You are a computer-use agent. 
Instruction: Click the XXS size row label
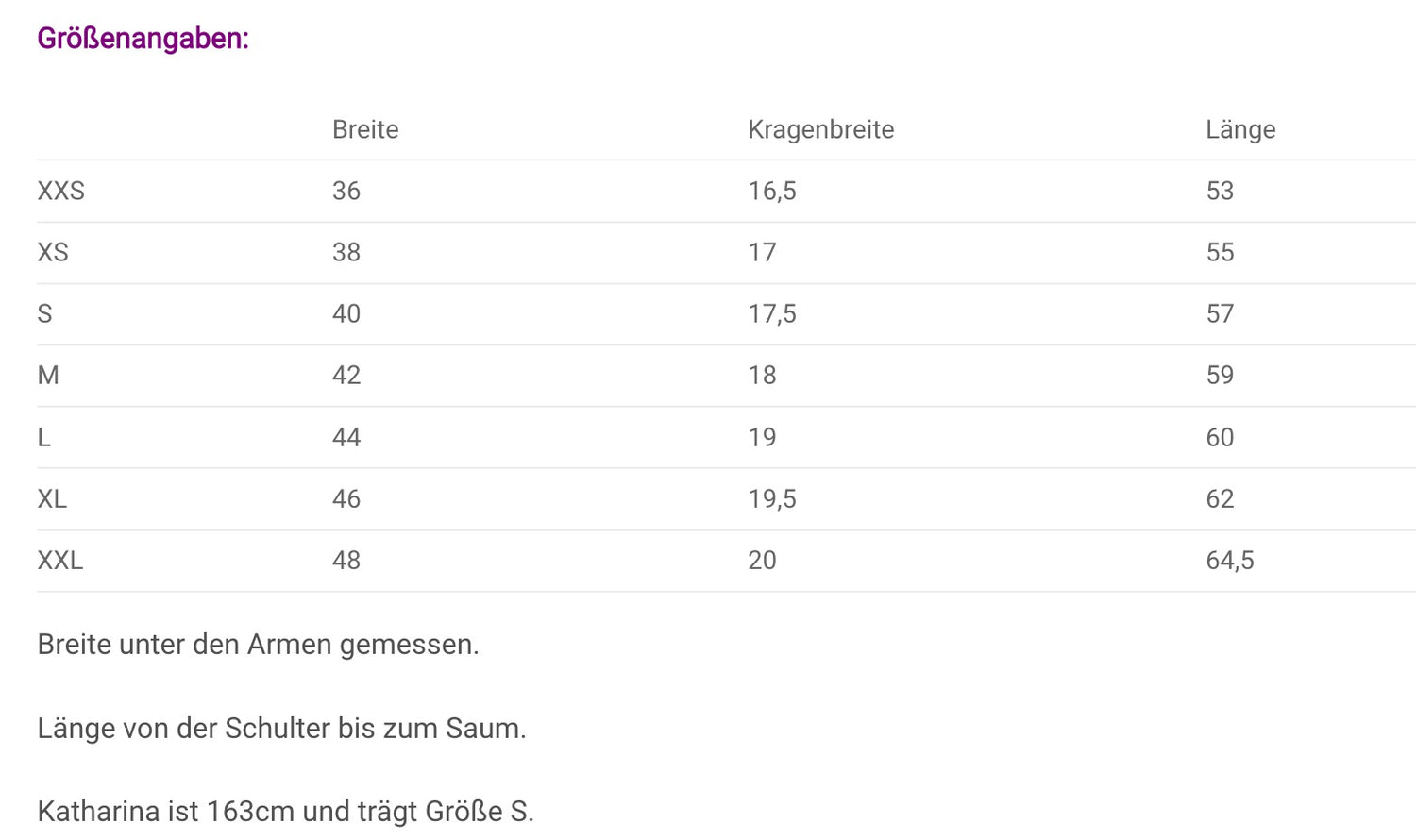[x=60, y=191]
